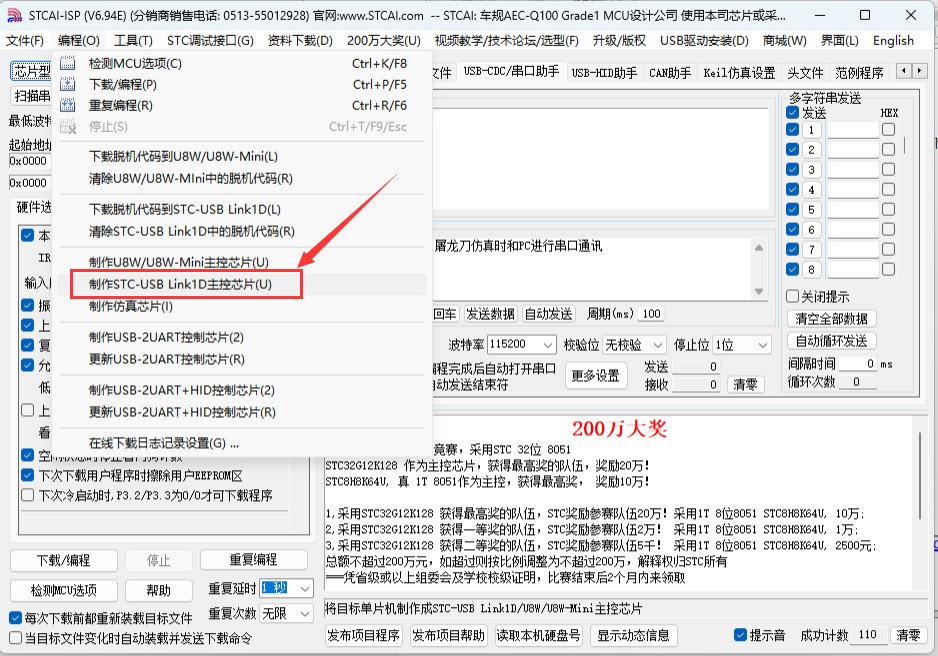The width and height of the screenshot is (938, 656).
Task: Switch to USB-HID助手 tab
Action: pos(604,73)
